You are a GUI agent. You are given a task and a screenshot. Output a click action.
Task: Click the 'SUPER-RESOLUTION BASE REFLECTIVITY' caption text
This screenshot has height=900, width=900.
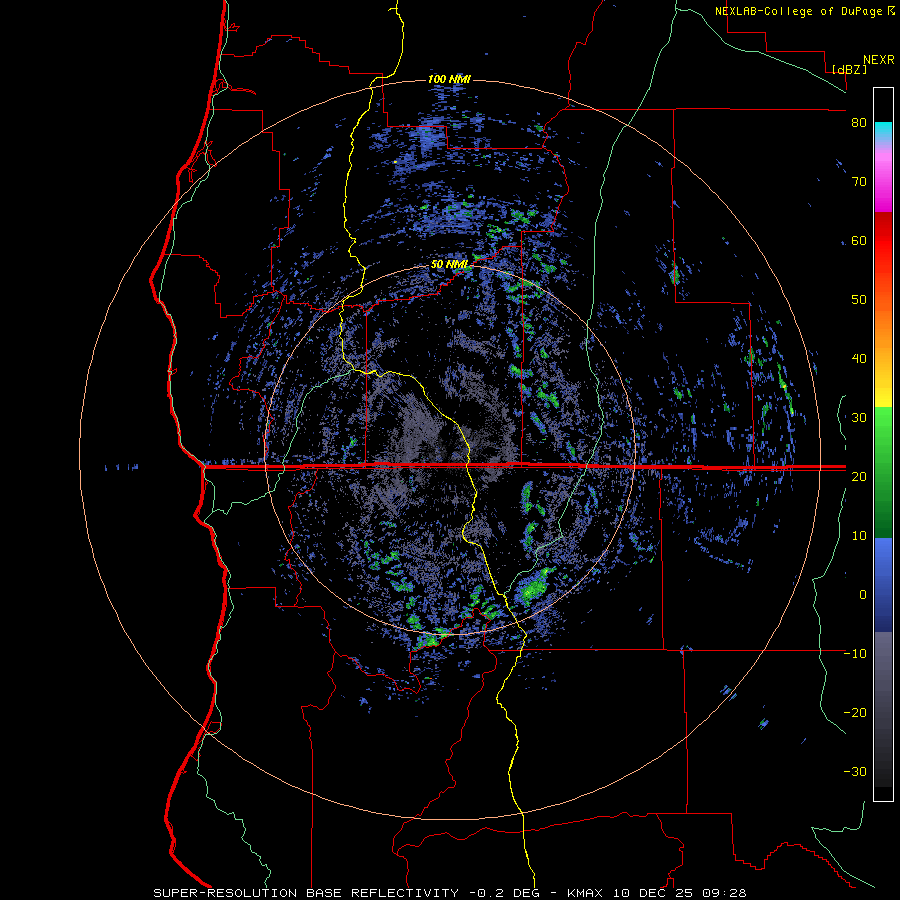tap(306, 893)
